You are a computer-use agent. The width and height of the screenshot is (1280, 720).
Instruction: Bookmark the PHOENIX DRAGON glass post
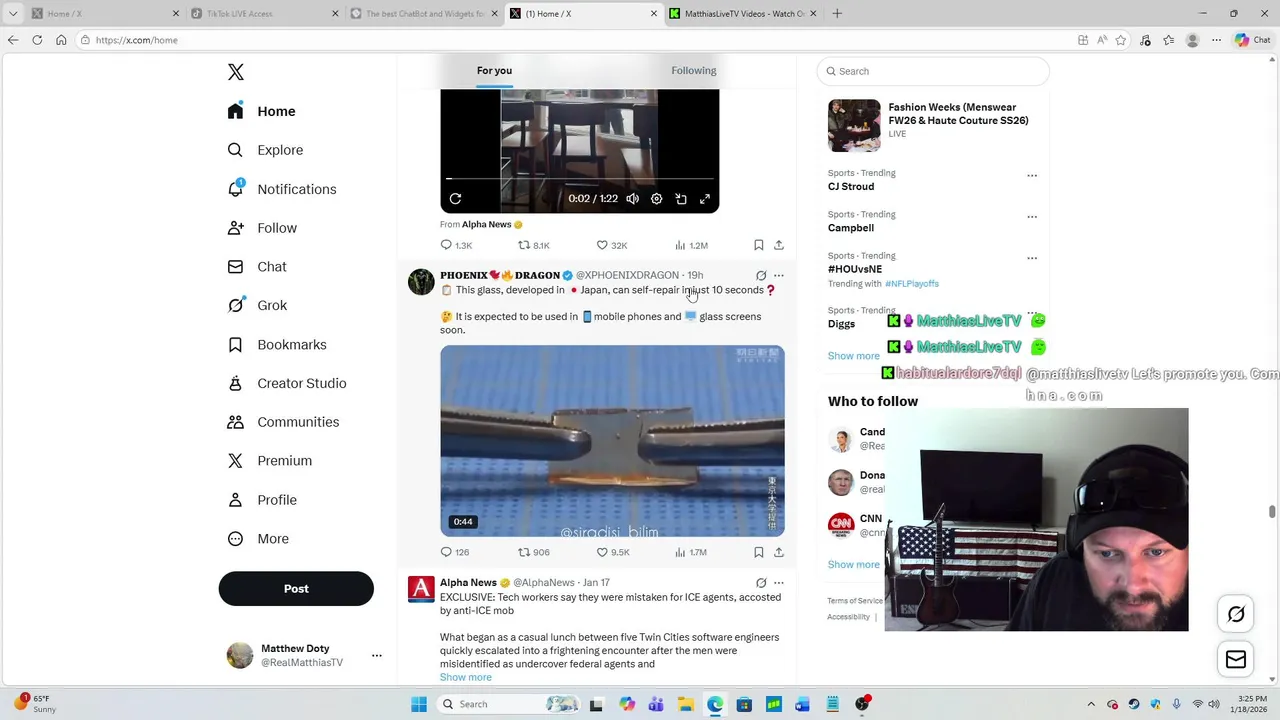coord(758,552)
